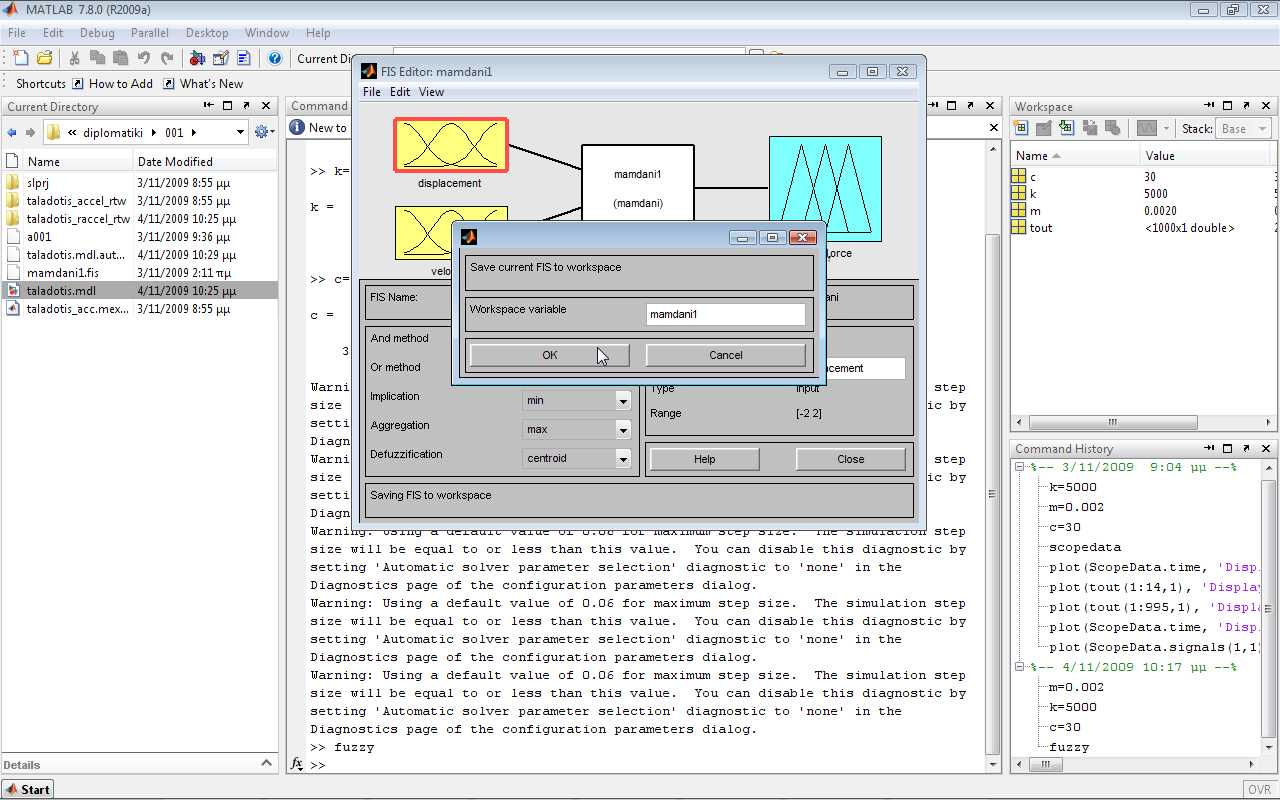Undock the Command History panel
Screen dimensions: 1280x800
(x=1246, y=448)
